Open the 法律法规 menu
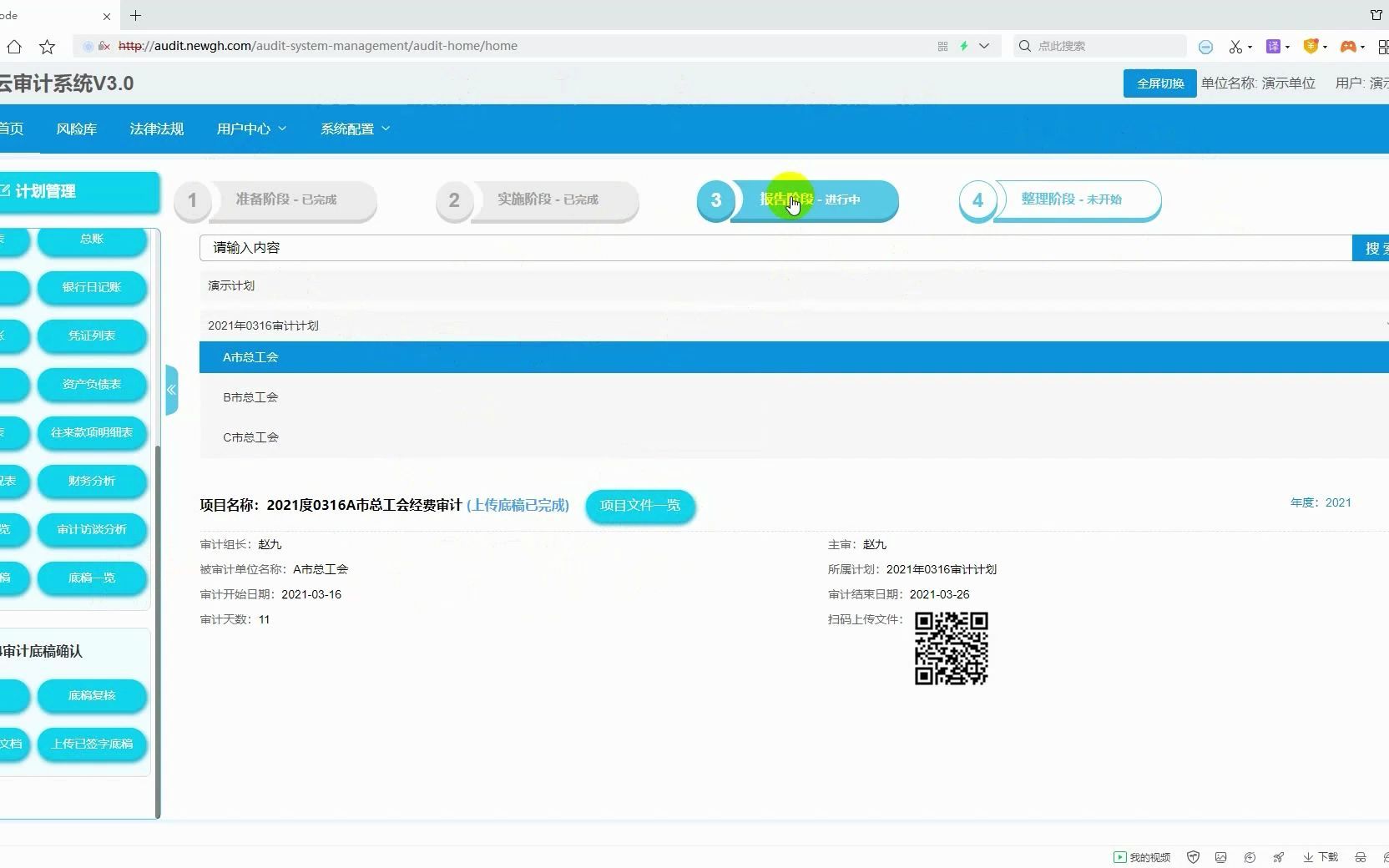Image resolution: width=1389 pixels, height=868 pixels. (x=157, y=129)
